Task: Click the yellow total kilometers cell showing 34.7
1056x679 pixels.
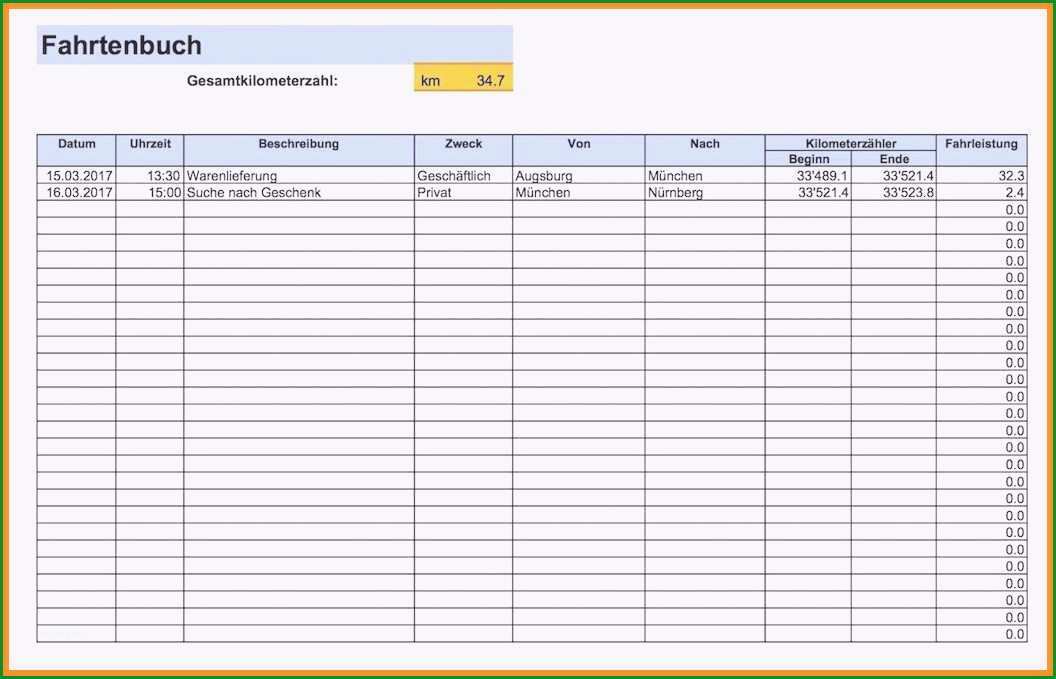Action: point(463,77)
